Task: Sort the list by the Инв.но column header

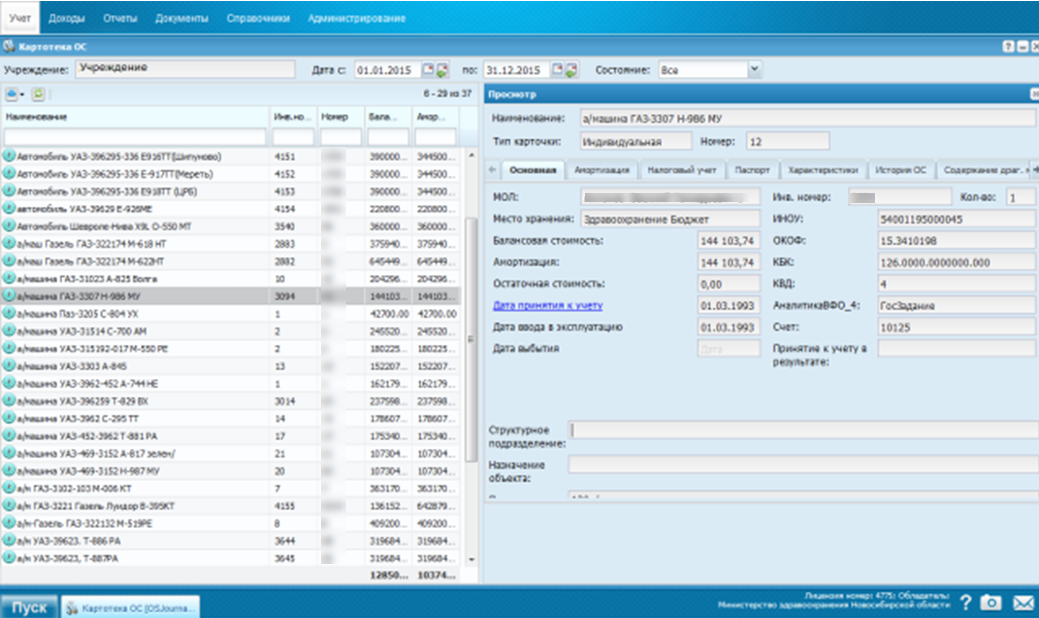Action: pyautogui.click(x=292, y=117)
